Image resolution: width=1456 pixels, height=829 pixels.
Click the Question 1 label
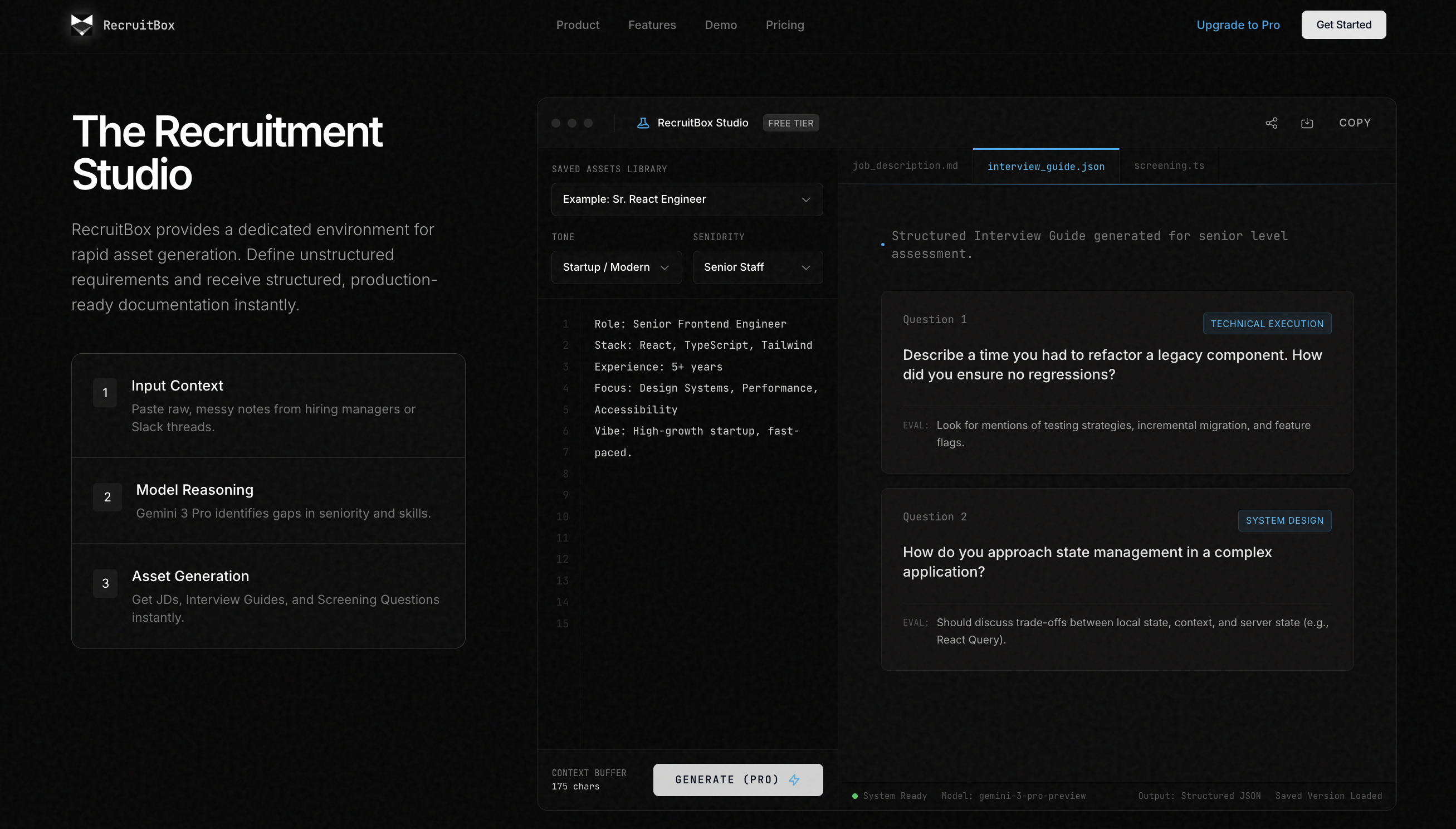[934, 319]
